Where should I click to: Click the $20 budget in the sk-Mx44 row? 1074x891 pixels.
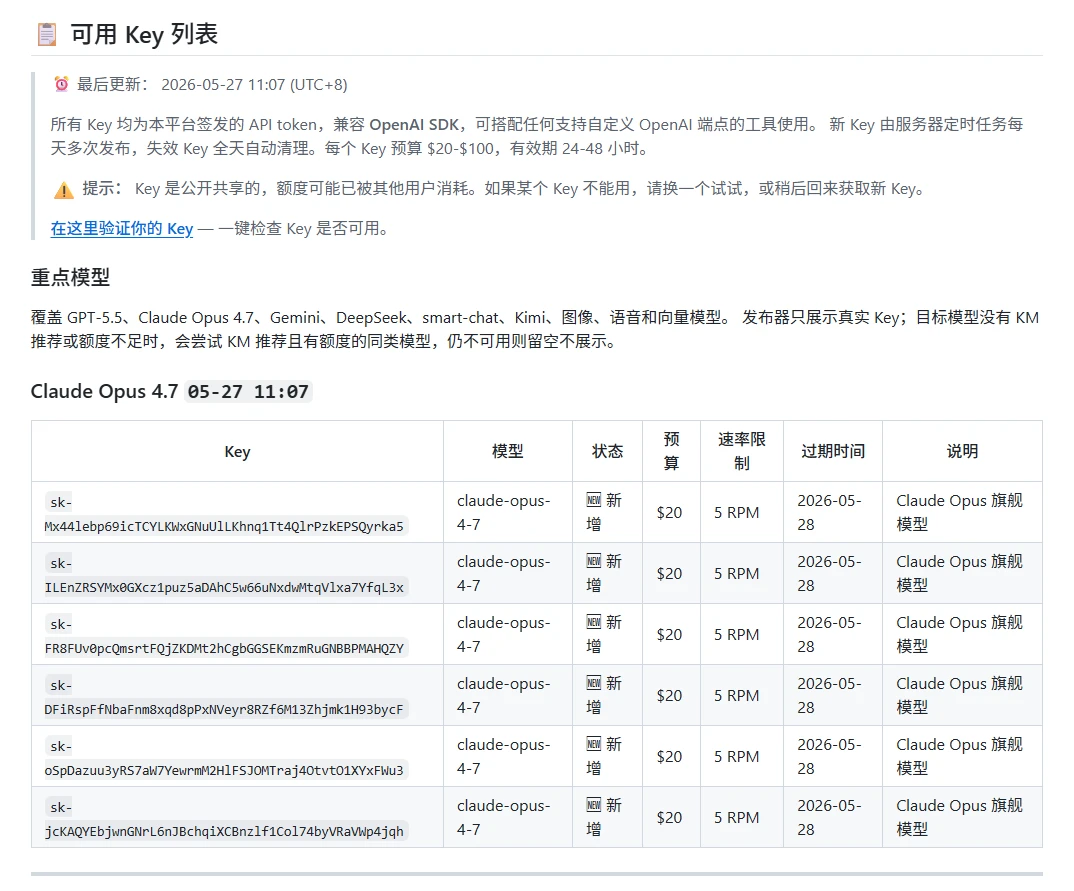(x=669, y=513)
